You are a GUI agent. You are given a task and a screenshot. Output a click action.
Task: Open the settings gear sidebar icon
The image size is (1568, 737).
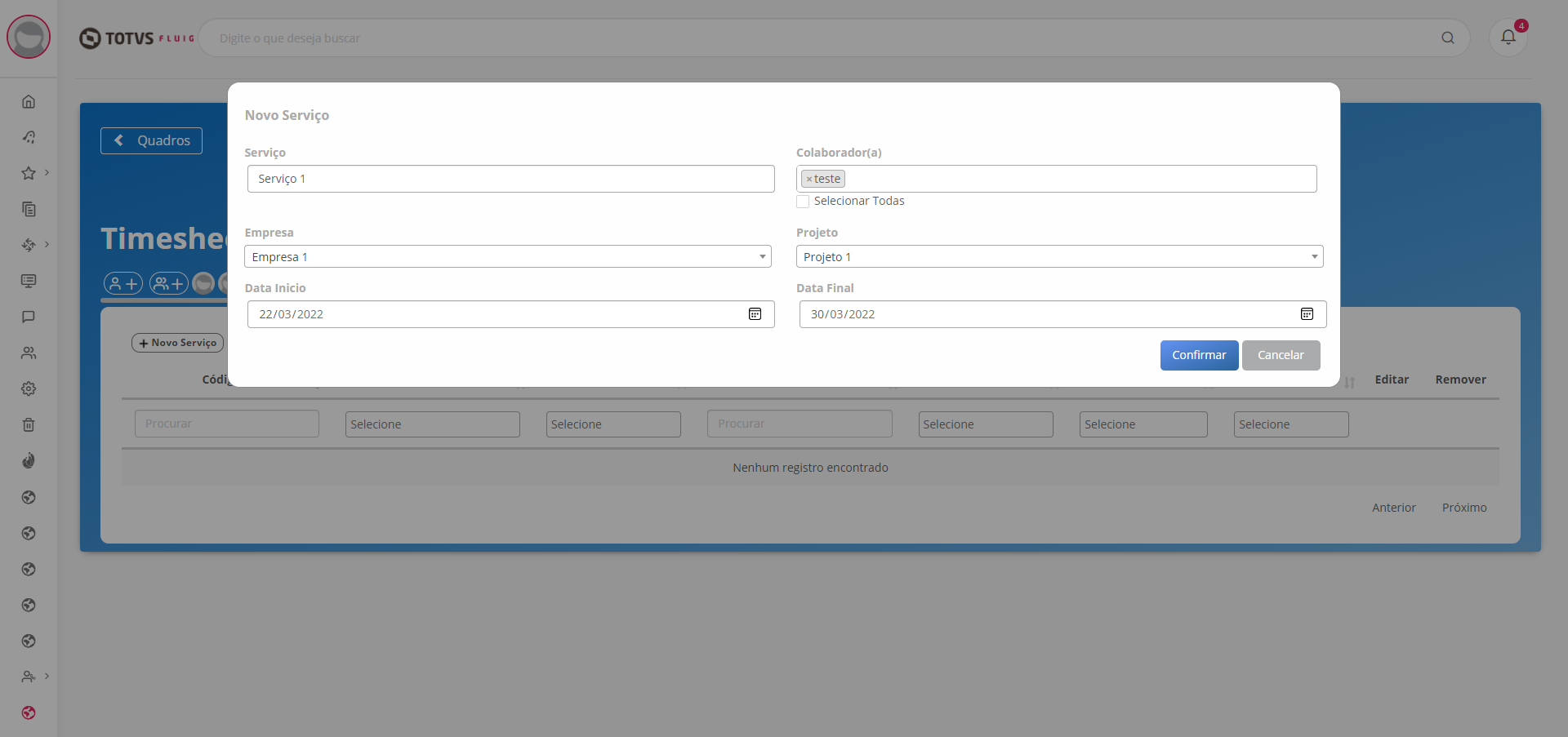[29, 388]
